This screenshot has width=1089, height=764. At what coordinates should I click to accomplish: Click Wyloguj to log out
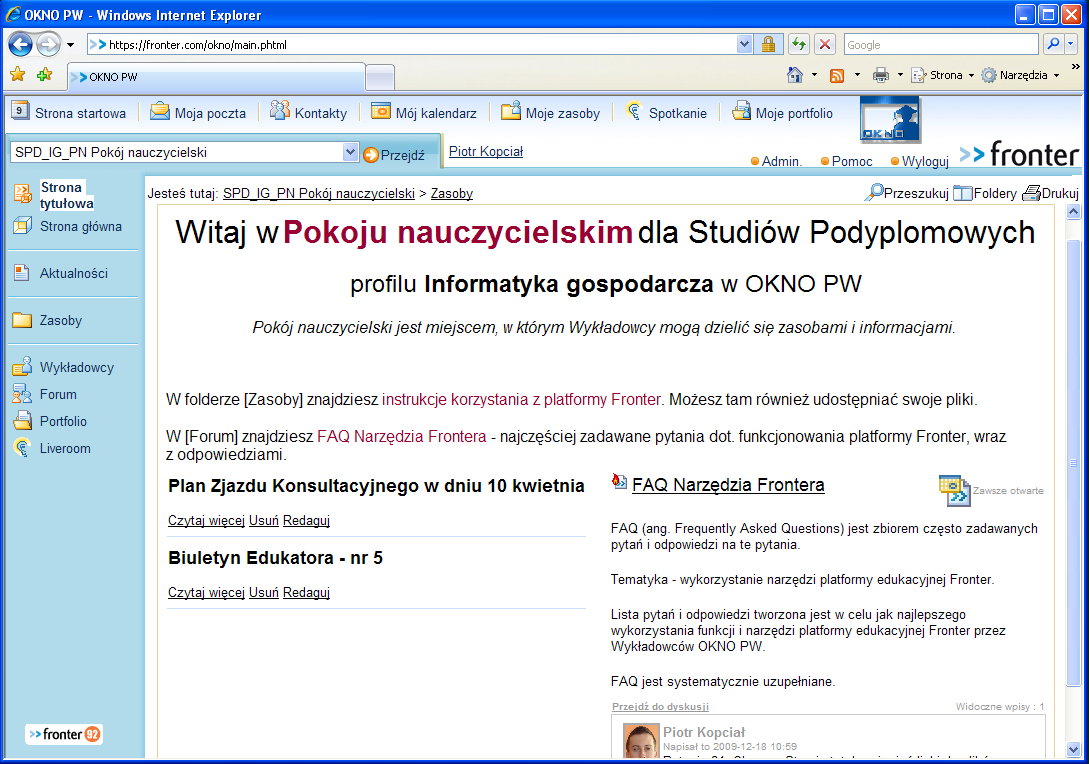pos(920,161)
